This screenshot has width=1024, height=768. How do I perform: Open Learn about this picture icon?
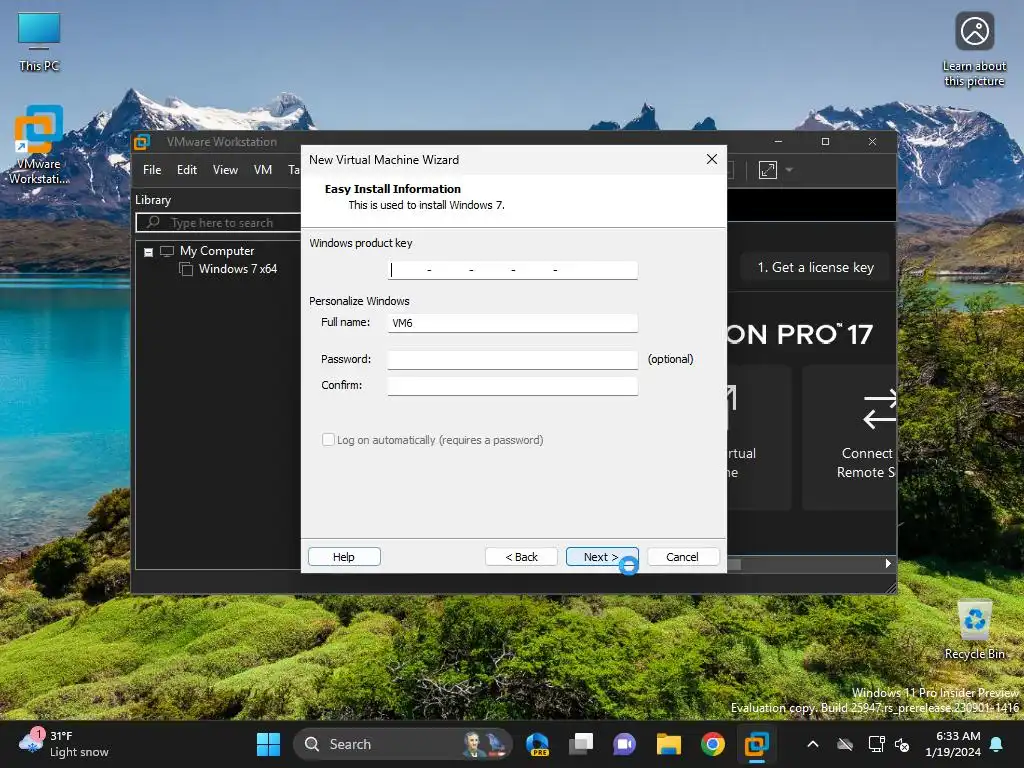tap(974, 49)
